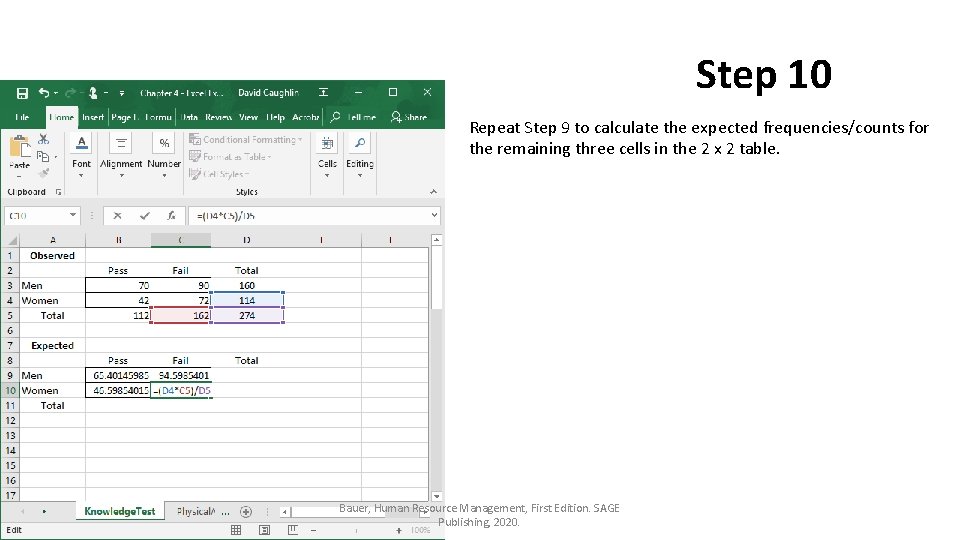960x540 pixels.
Task: Click cell with value 65.40145985
Action: pos(118,375)
